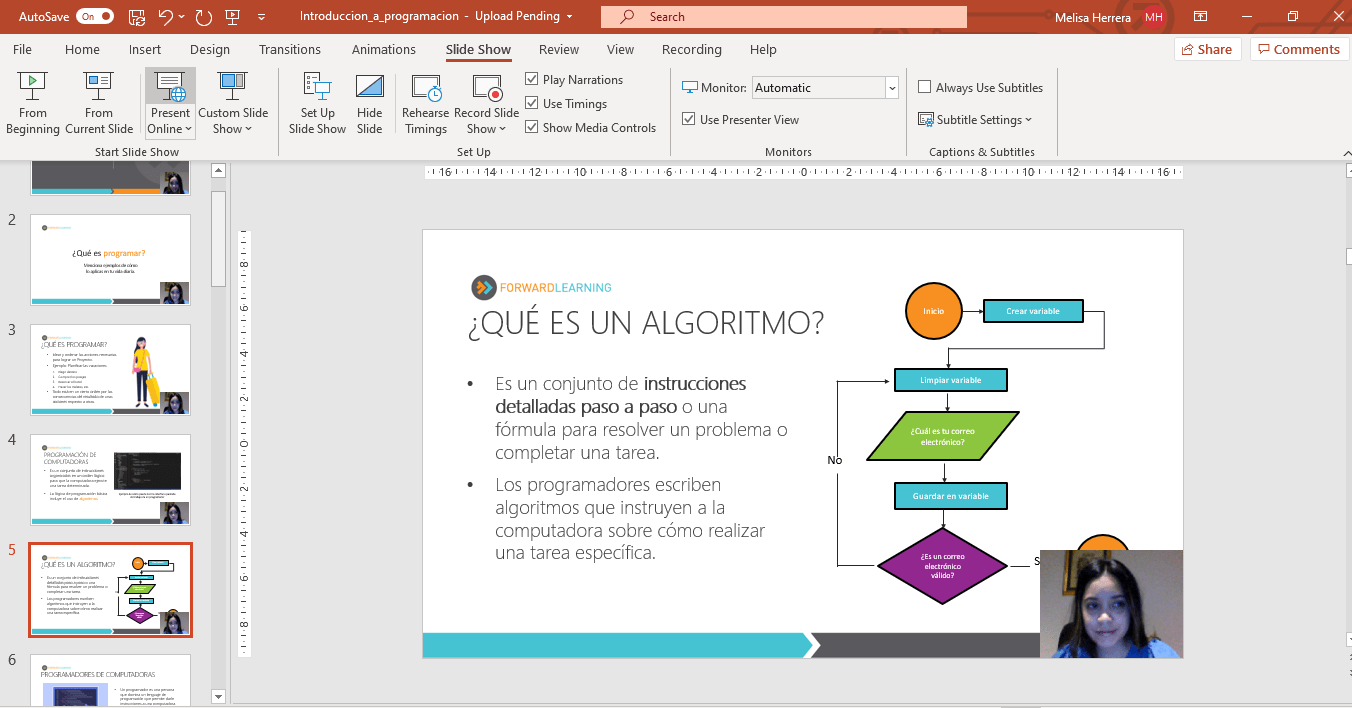Uncheck Show Media Controls

[532, 128]
